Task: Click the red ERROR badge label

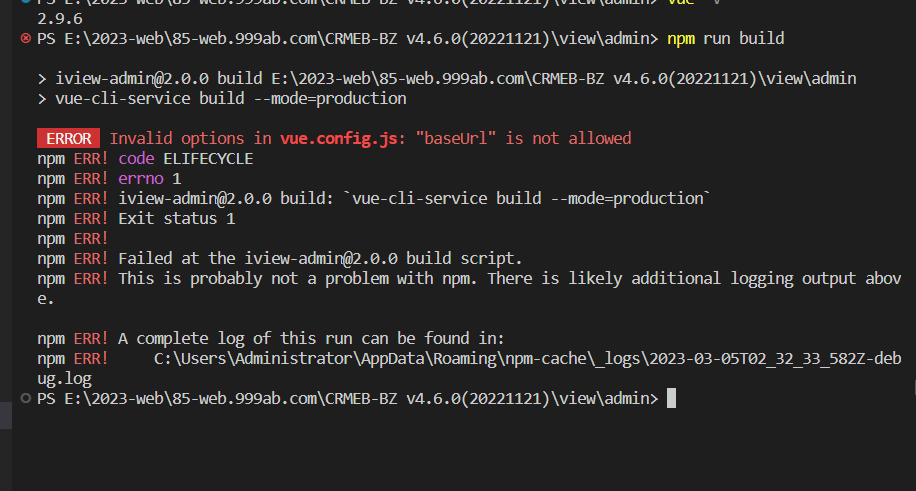Action: click(68, 139)
